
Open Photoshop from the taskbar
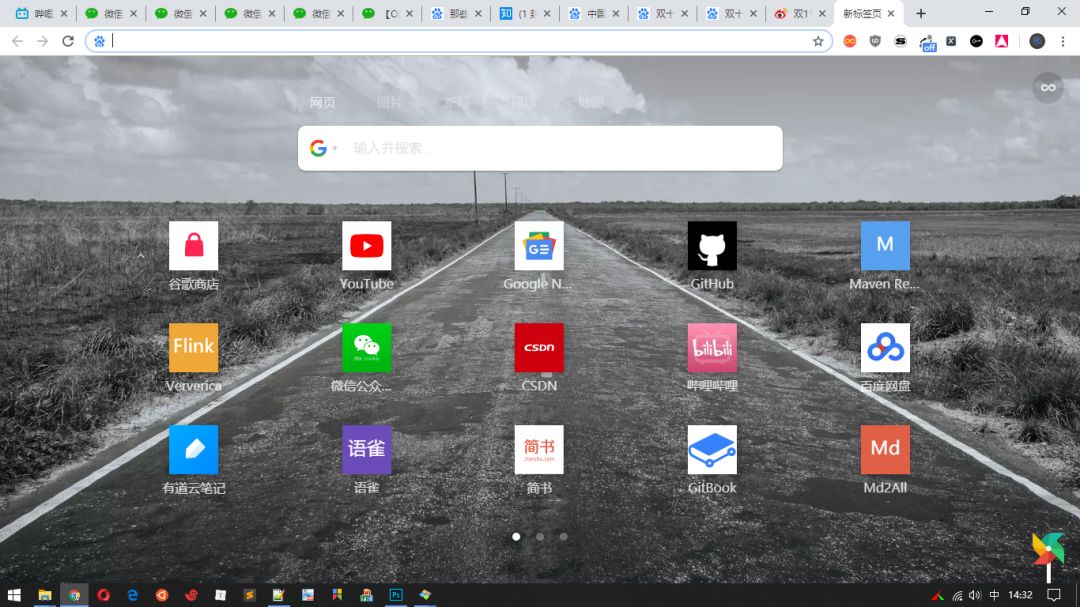(396, 595)
